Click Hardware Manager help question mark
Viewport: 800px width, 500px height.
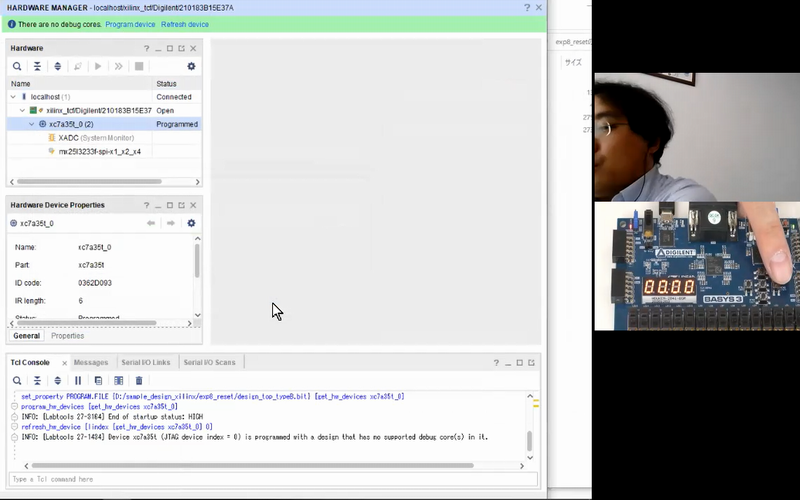click(527, 8)
